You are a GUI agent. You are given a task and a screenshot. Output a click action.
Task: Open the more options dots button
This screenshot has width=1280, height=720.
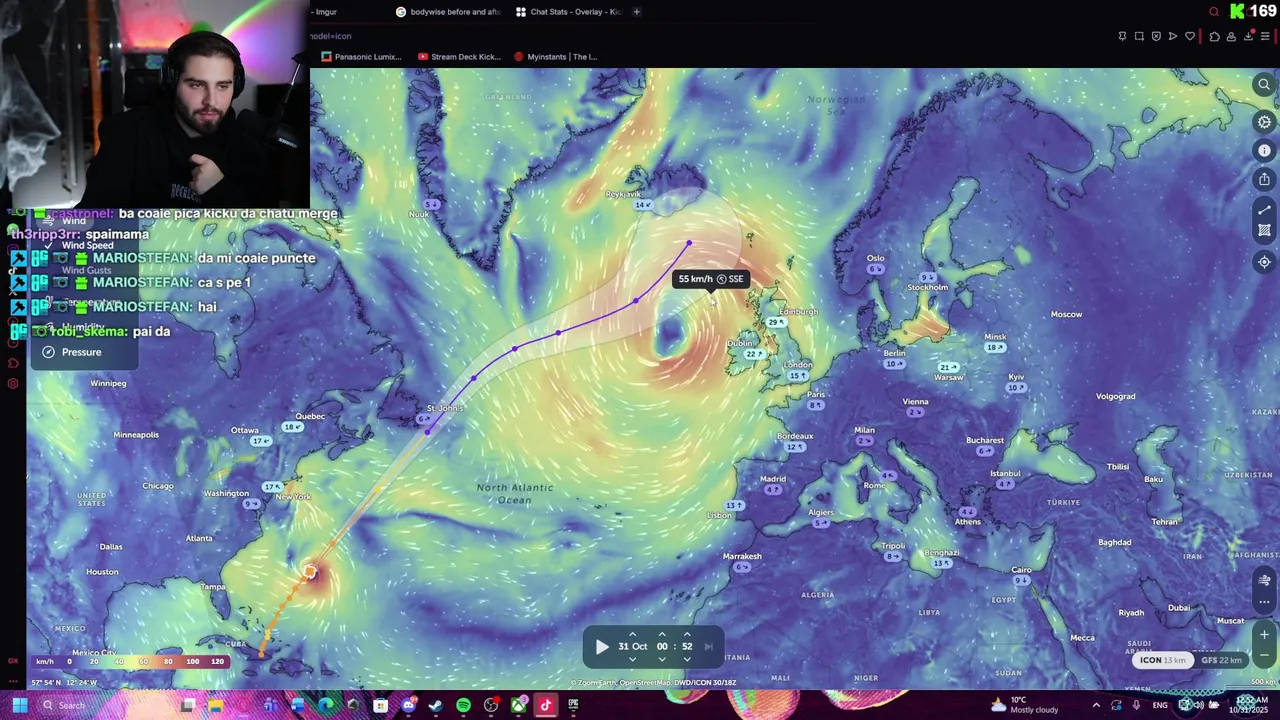tap(1264, 601)
